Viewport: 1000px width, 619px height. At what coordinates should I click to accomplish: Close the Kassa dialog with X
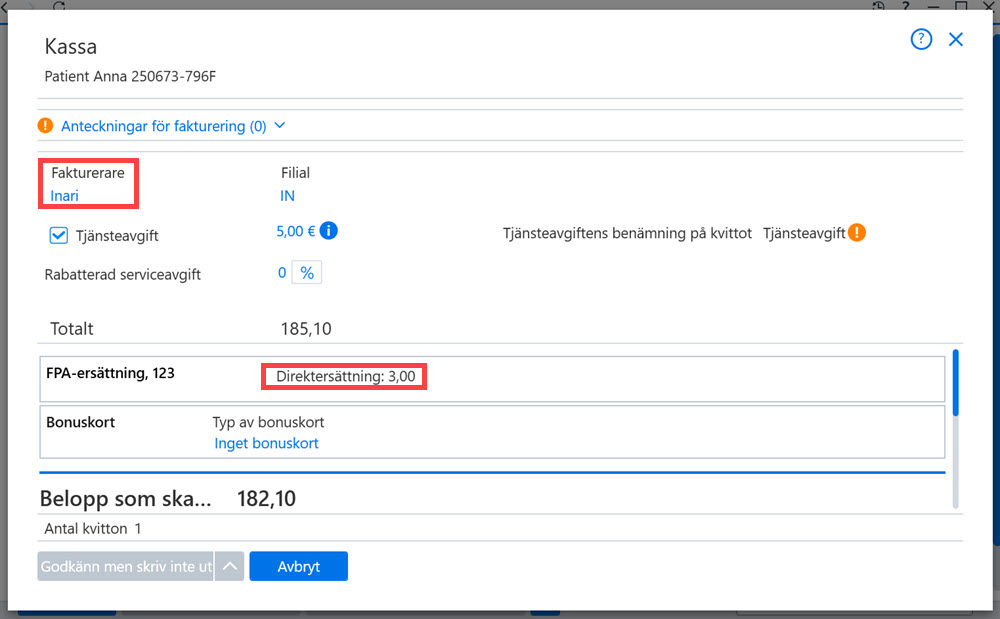(x=955, y=40)
